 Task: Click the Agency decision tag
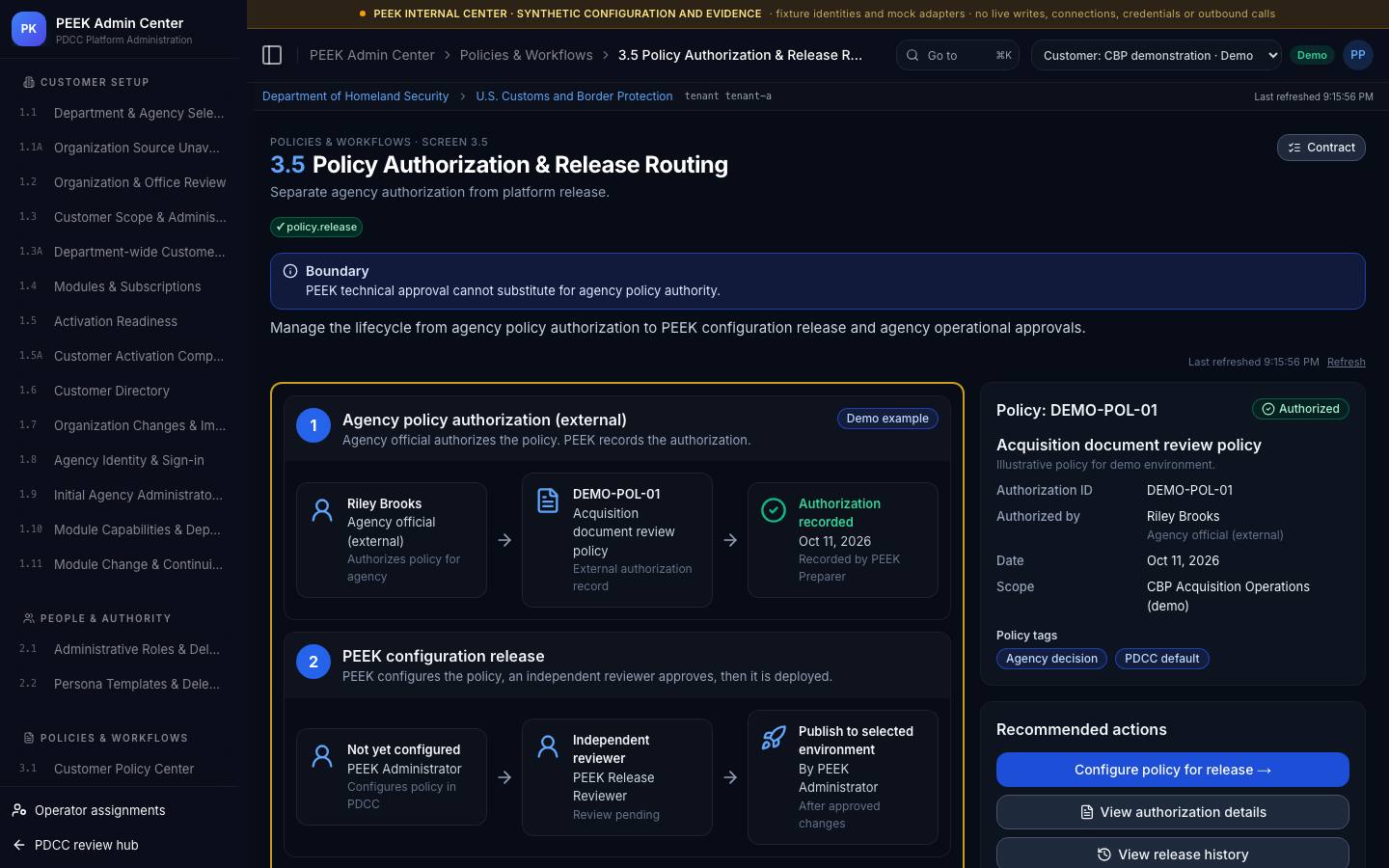pos(1051,659)
